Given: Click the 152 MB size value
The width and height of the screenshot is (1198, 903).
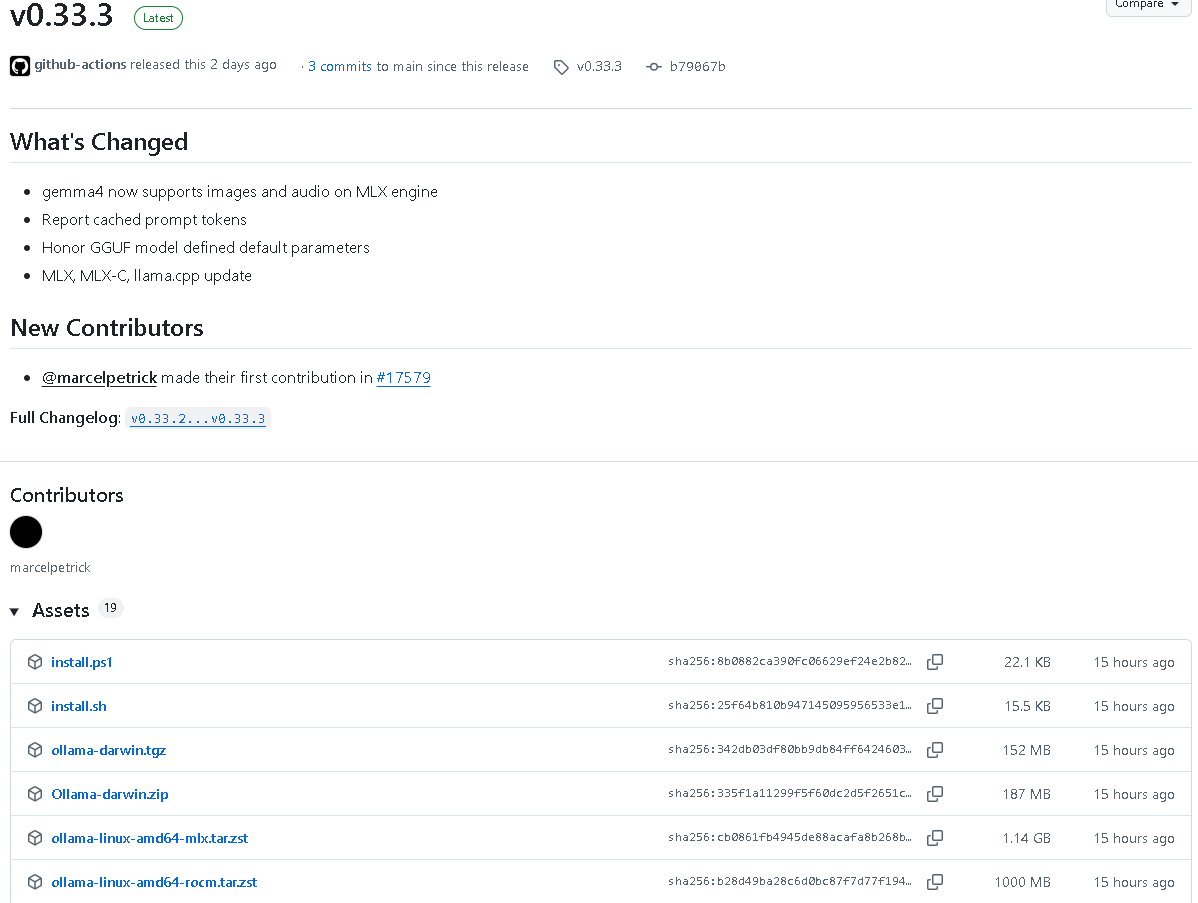Looking at the screenshot, I should pyautogui.click(x=1027, y=750).
